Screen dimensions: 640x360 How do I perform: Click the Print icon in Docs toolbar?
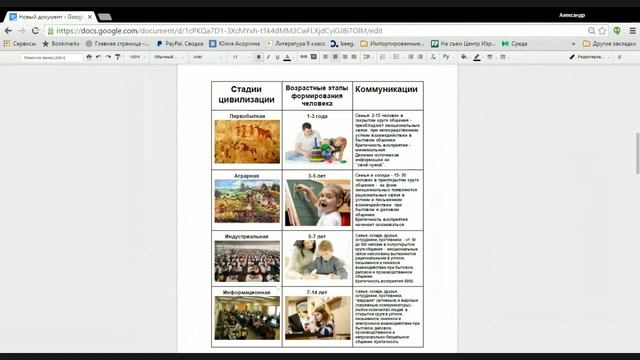(x=89, y=57)
